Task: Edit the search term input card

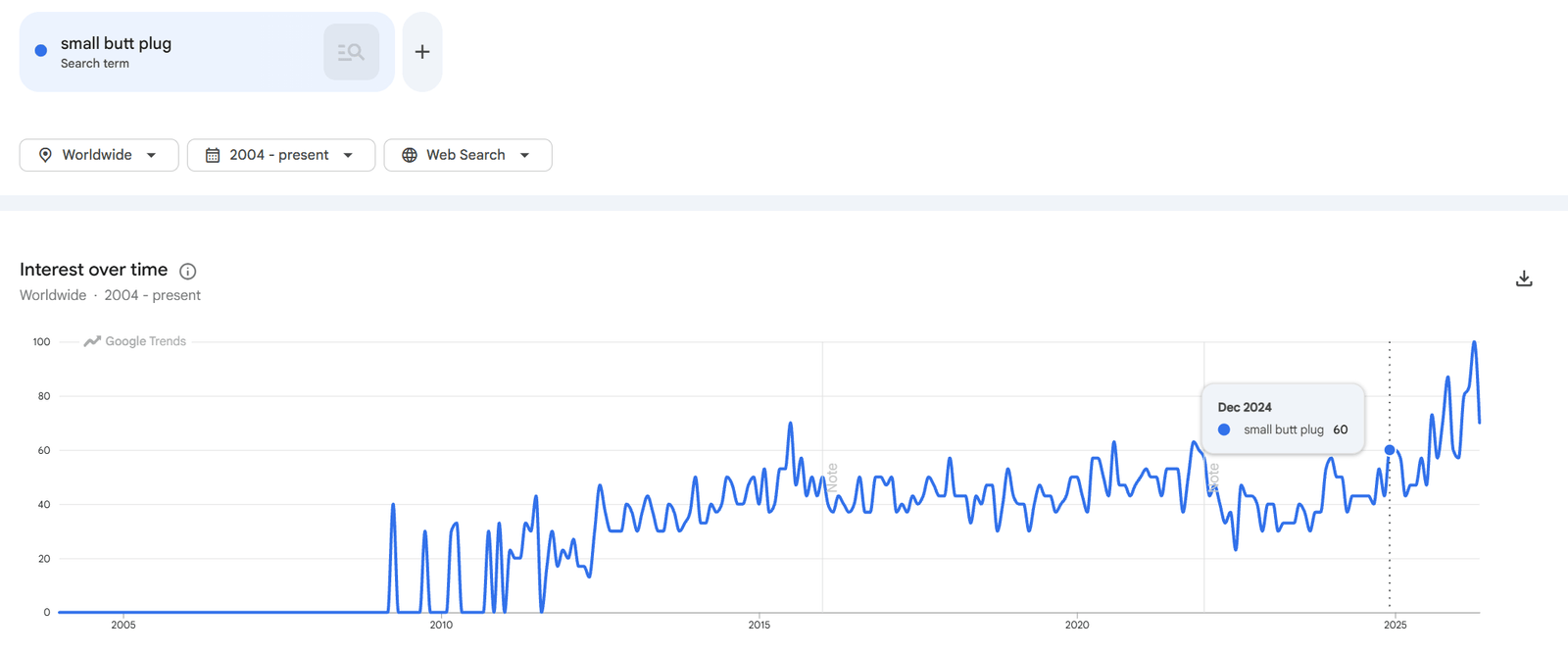Action: point(207,52)
